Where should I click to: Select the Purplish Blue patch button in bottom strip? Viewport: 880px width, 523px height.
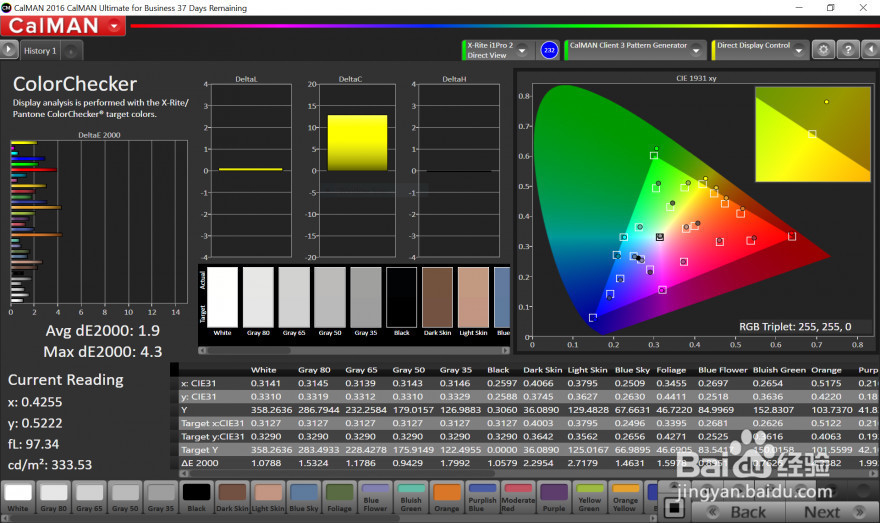tap(482, 497)
